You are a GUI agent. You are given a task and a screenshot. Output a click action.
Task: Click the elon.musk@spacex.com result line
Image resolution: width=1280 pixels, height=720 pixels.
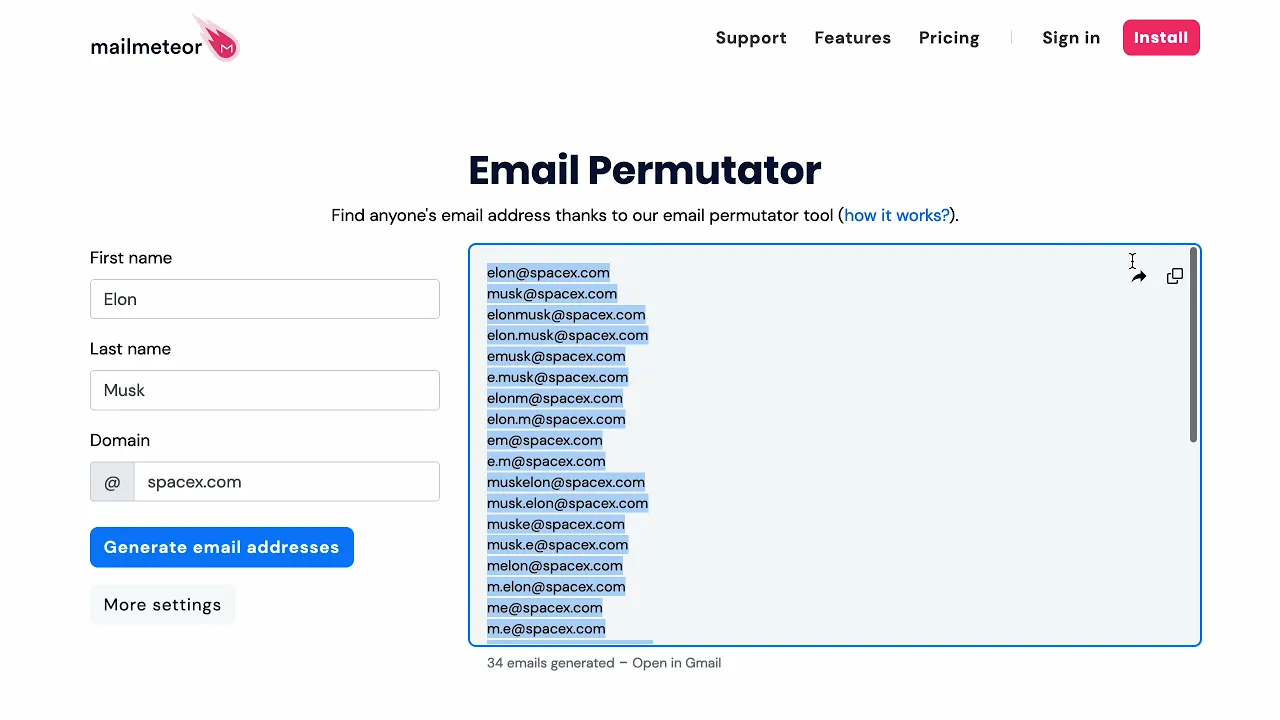tap(567, 336)
